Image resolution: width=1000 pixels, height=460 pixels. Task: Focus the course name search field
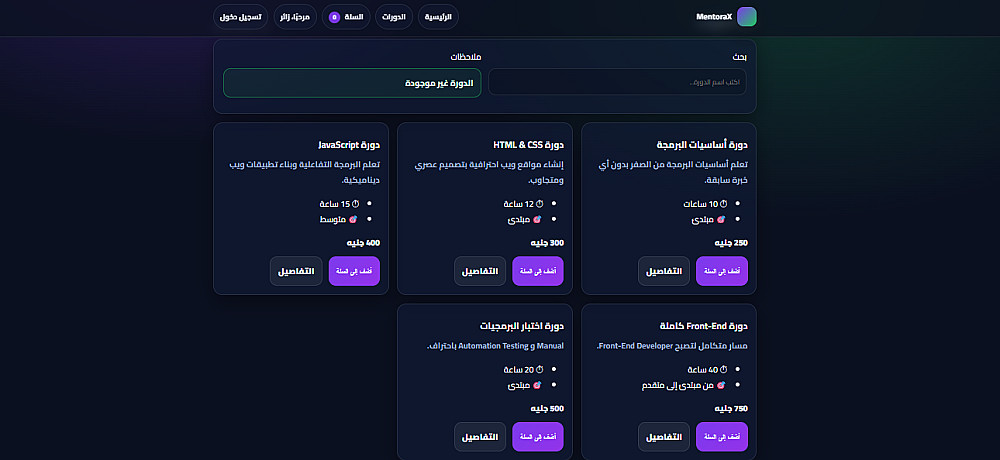[617, 82]
